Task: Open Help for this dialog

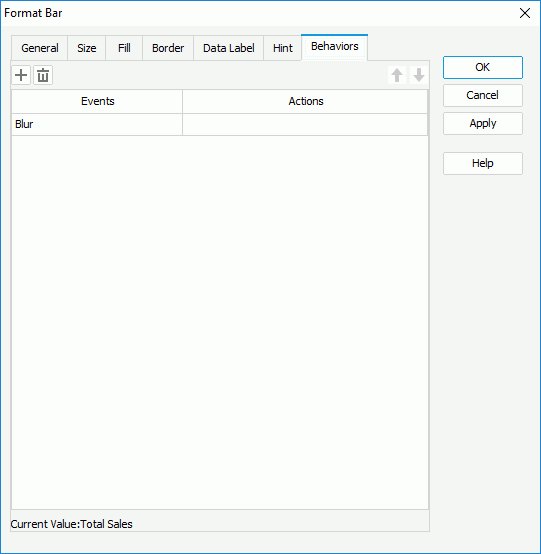Action: [x=483, y=163]
